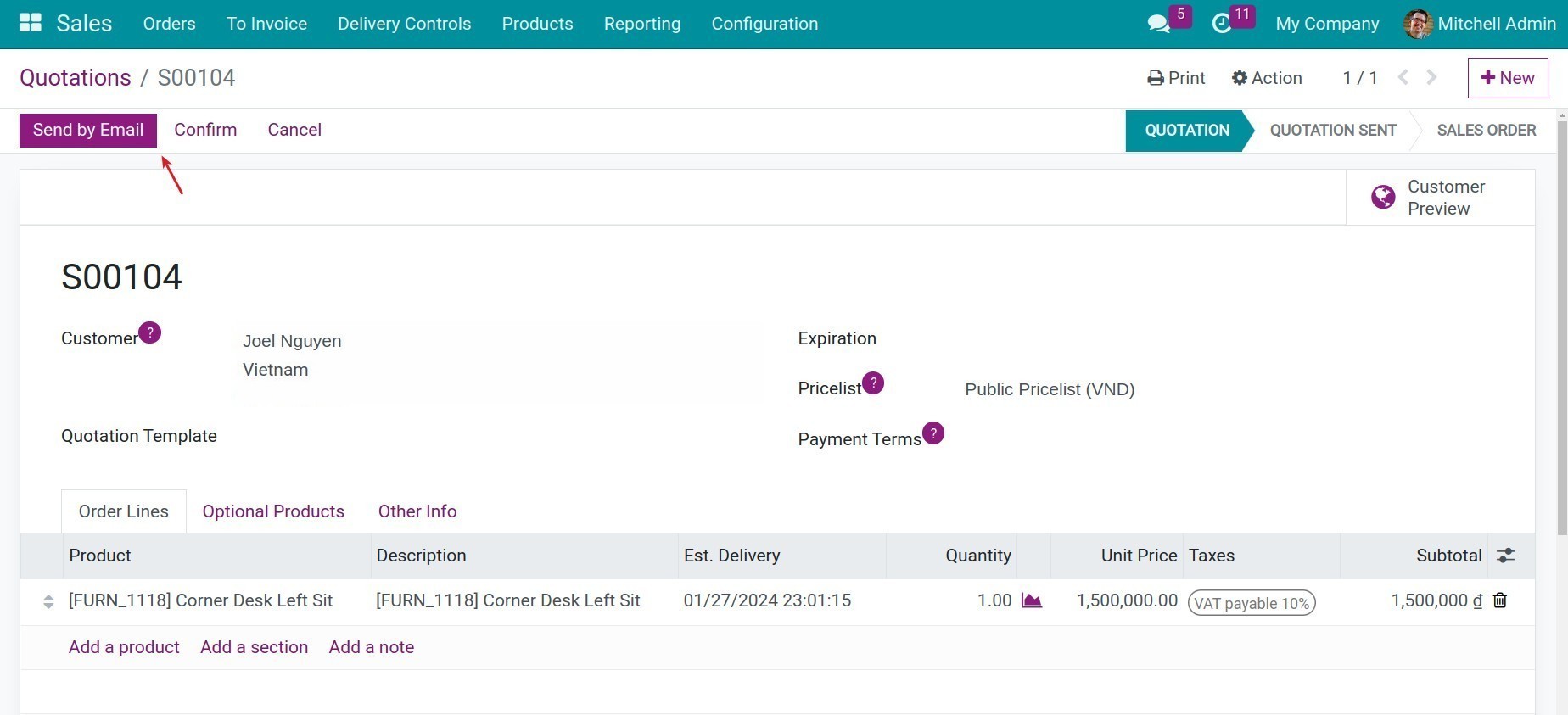Open Customer Preview globe button
This screenshot has width=1568, height=715.
[x=1440, y=197]
